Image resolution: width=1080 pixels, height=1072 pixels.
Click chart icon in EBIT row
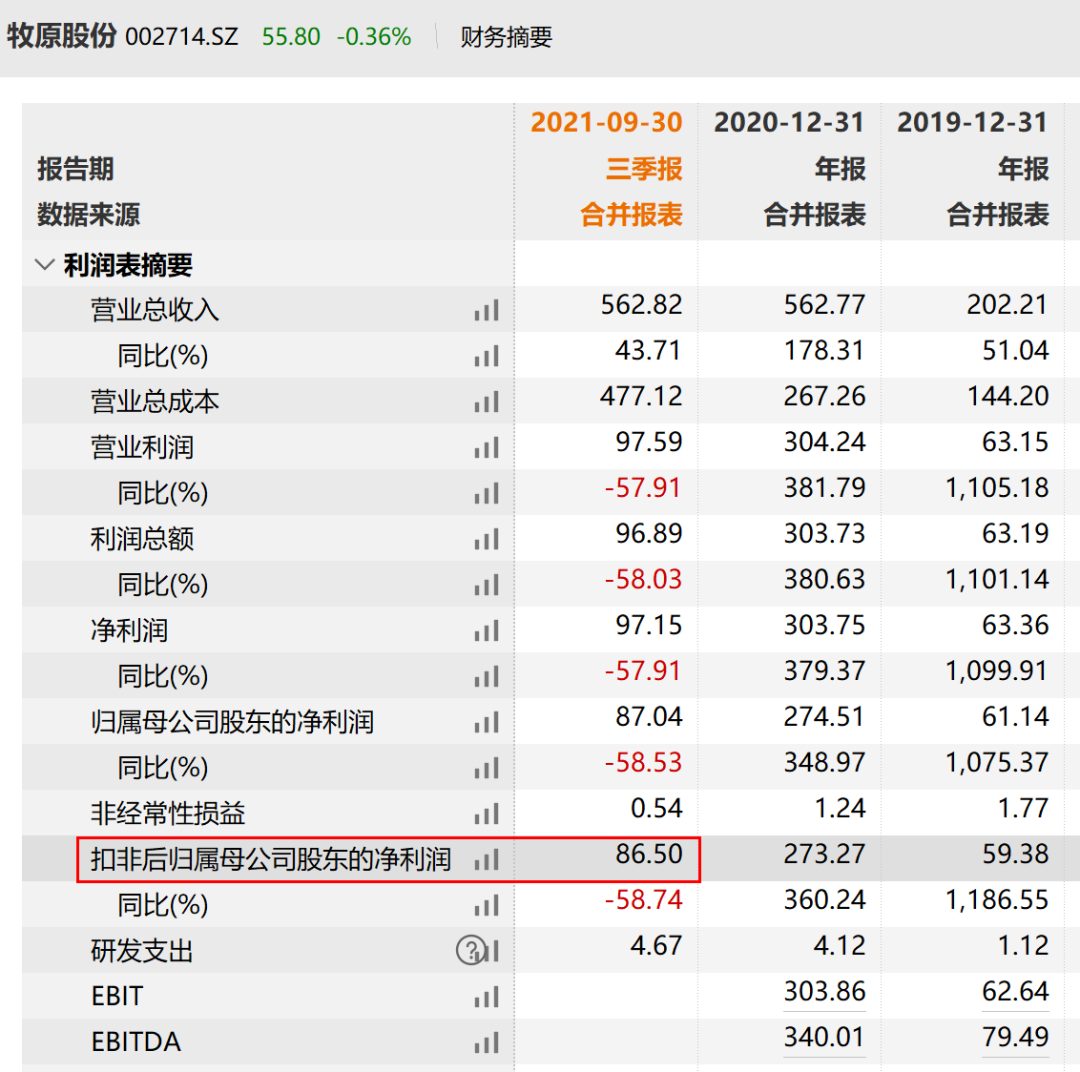[486, 997]
